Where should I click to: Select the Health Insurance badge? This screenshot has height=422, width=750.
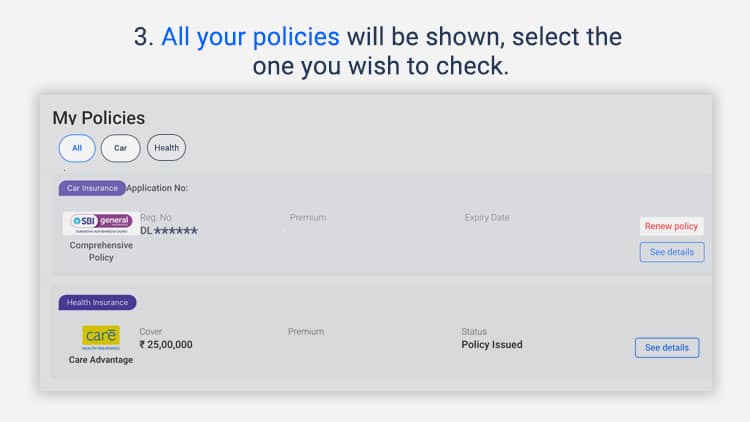(x=98, y=303)
